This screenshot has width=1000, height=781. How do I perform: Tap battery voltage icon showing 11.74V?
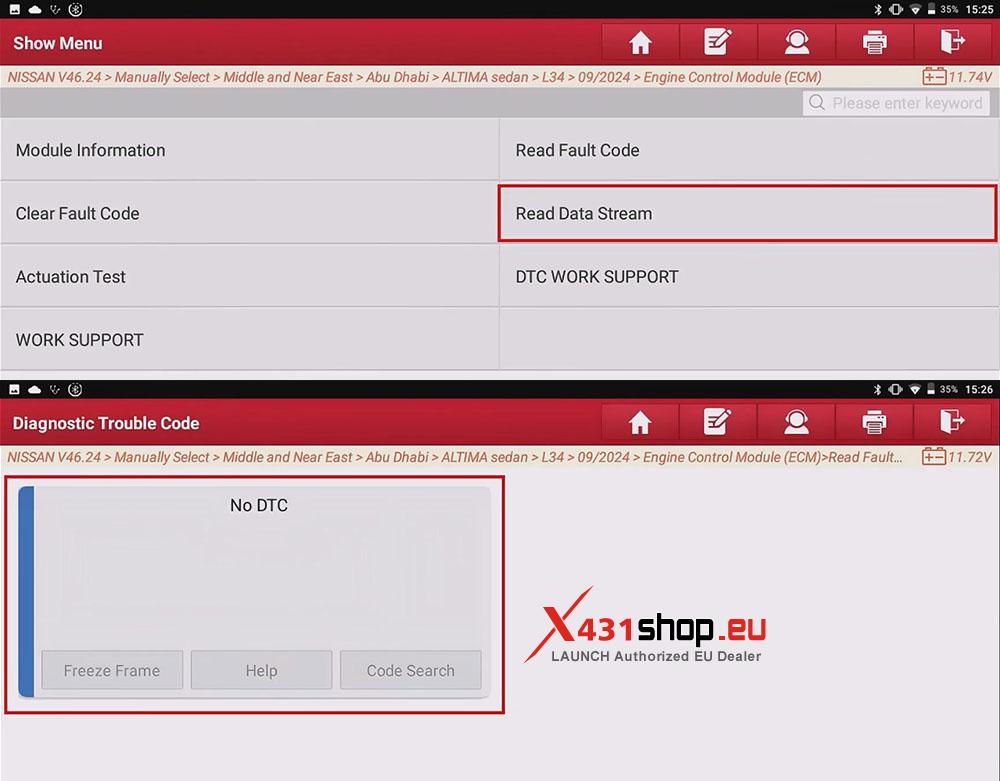934,77
